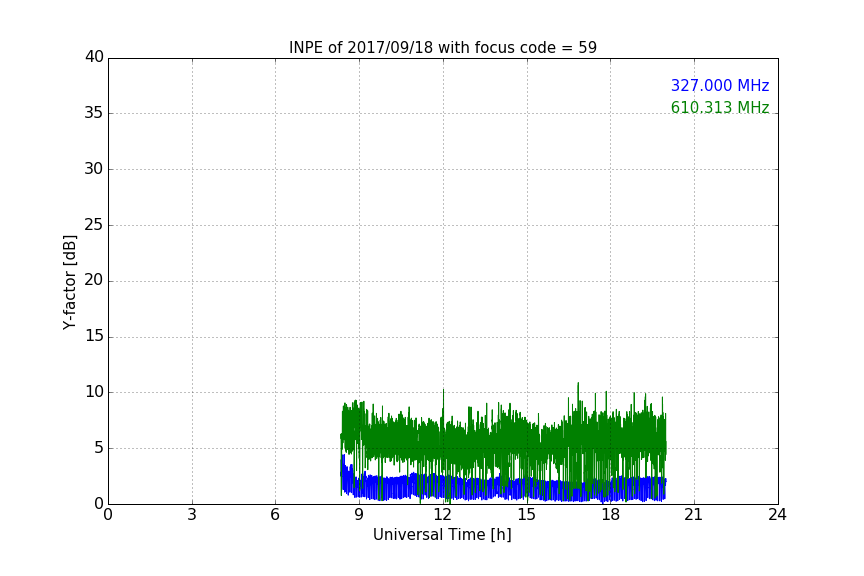Click y-axis tick label '10'
The image size is (864, 576).
pyautogui.click(x=94, y=392)
